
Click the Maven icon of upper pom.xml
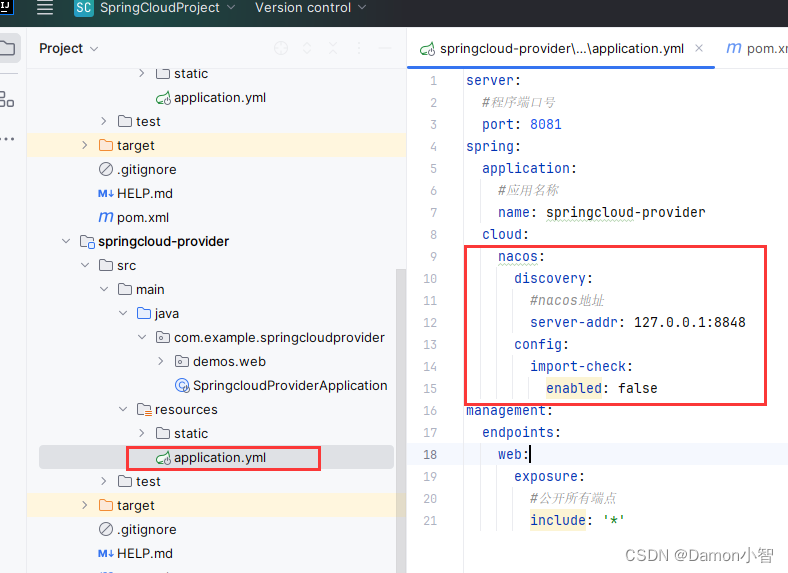point(106,217)
